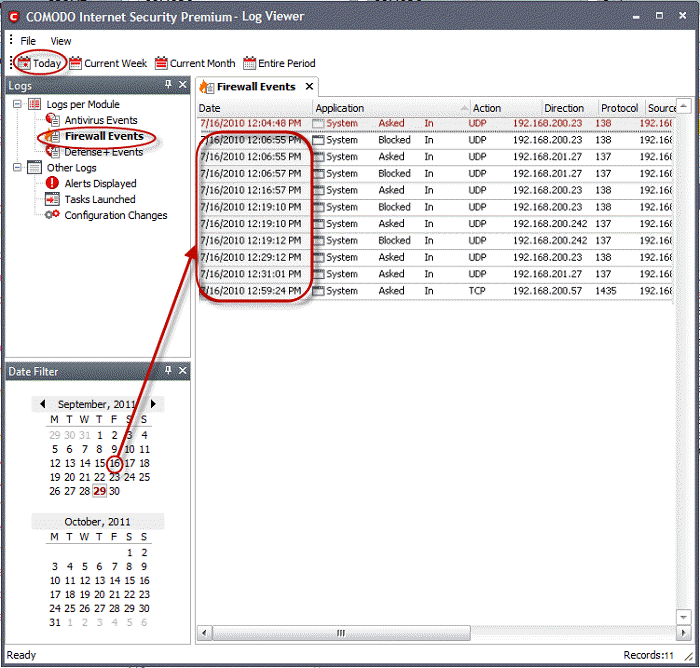Filter logs by Current Week

(108, 63)
